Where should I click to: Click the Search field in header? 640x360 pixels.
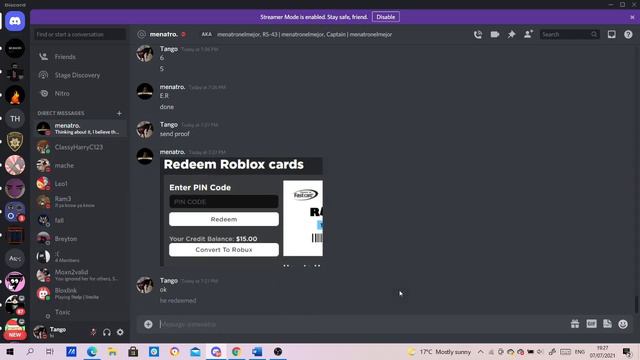pyautogui.click(x=569, y=34)
